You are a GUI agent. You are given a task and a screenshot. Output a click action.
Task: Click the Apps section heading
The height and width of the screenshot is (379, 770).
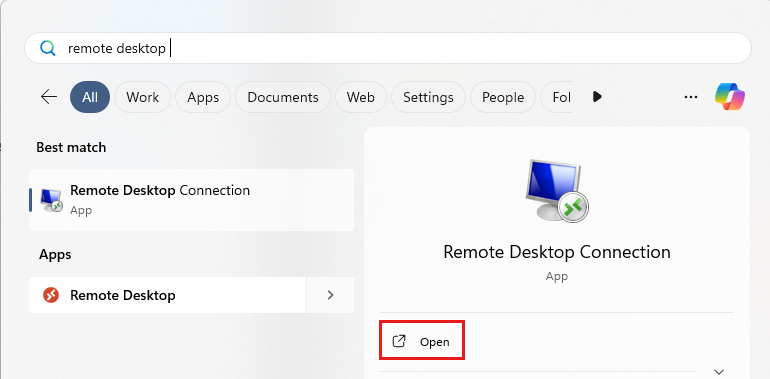coord(55,255)
